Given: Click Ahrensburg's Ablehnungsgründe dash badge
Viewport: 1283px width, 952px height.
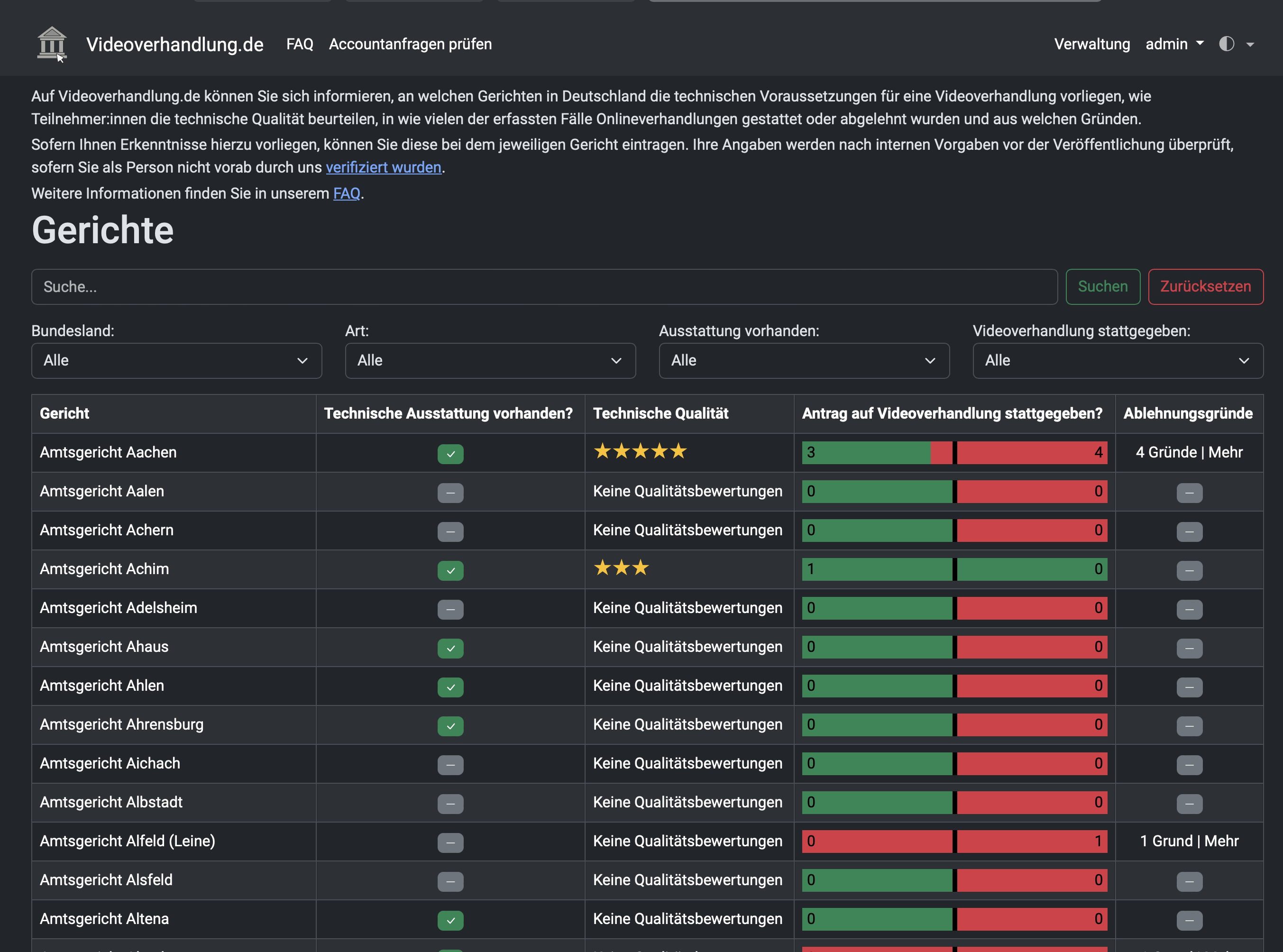Looking at the screenshot, I should click(x=1190, y=726).
